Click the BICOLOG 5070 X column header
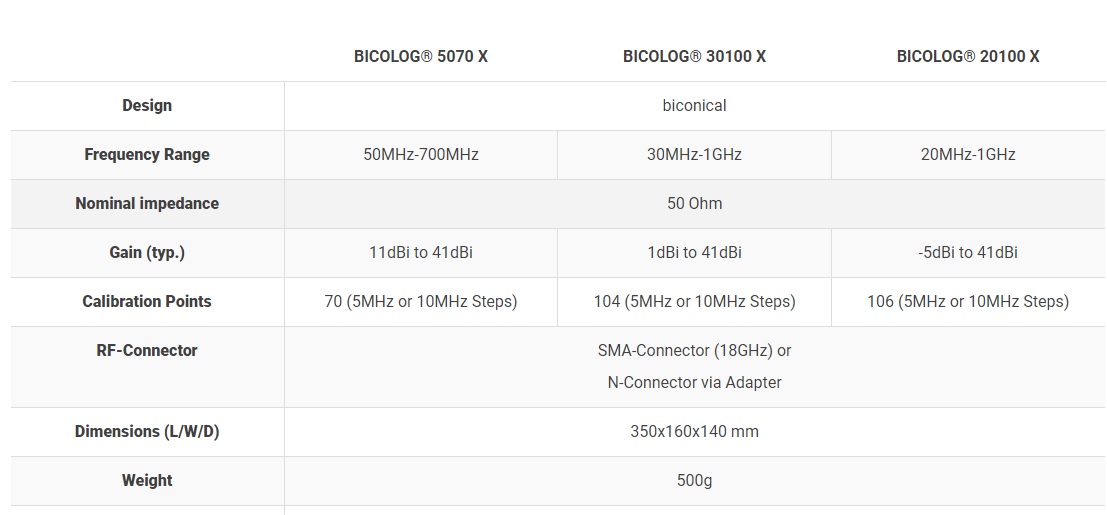1107x515 pixels. point(420,56)
